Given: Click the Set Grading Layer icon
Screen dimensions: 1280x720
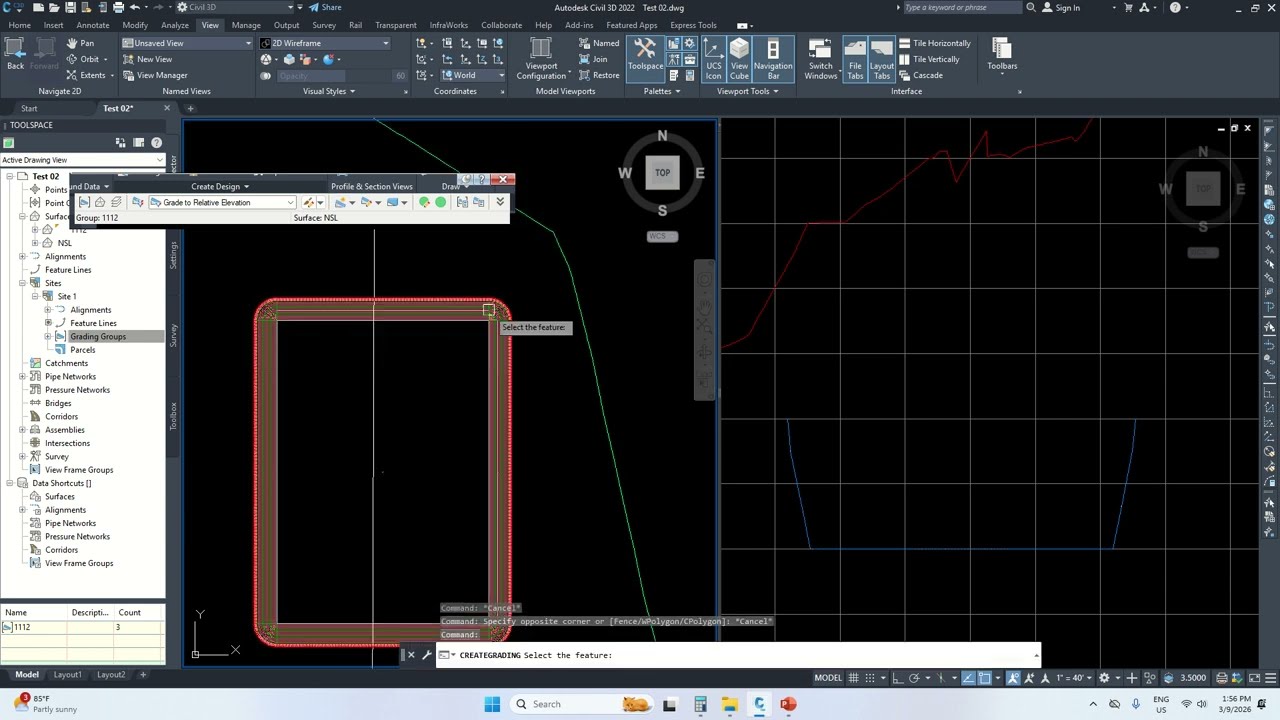Looking at the screenshot, I should [116, 202].
